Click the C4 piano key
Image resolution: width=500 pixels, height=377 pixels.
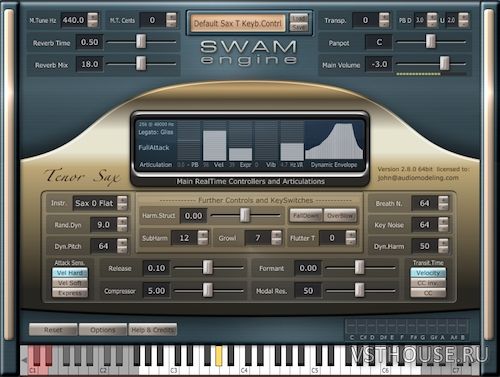244,370
